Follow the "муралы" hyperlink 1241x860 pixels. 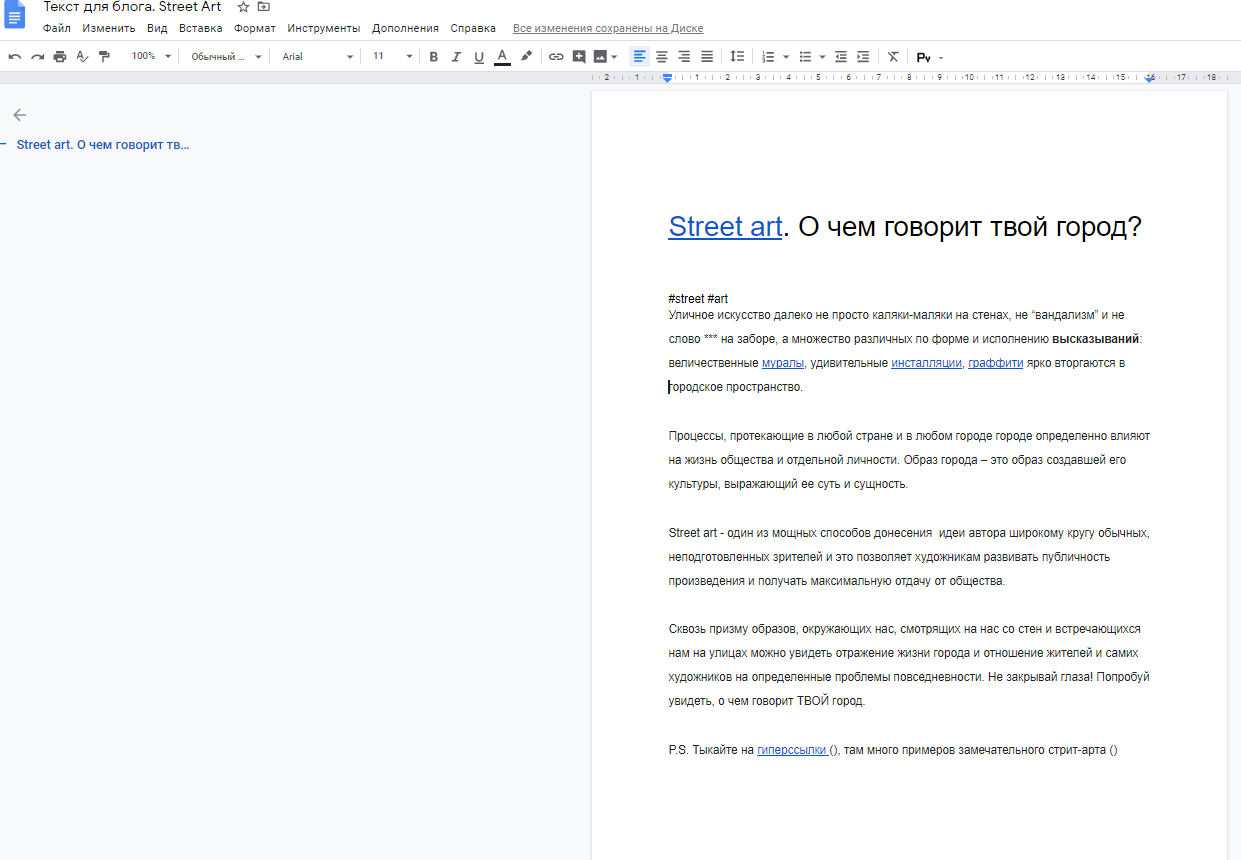[783, 363]
